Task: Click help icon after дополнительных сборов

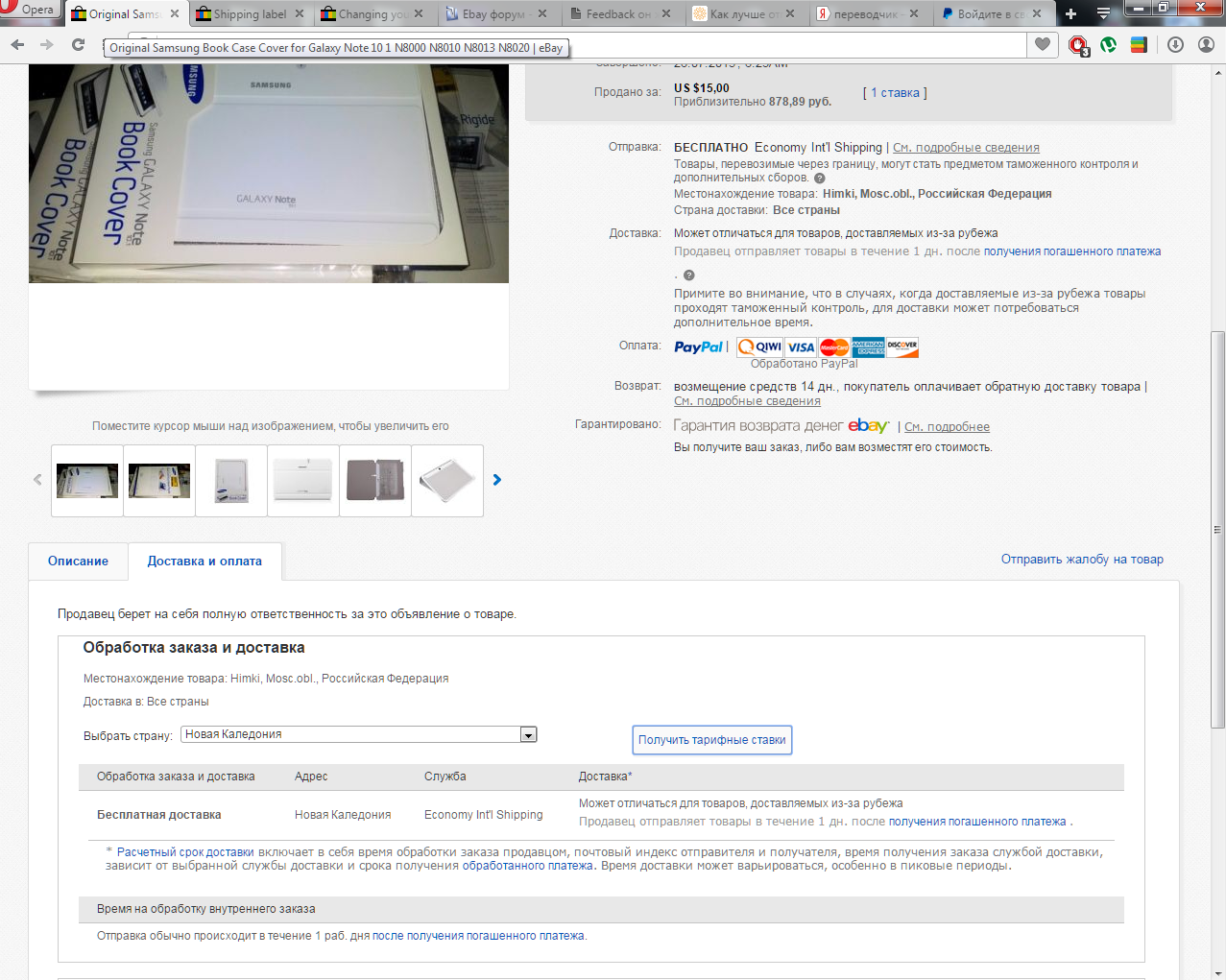Action: (820, 178)
